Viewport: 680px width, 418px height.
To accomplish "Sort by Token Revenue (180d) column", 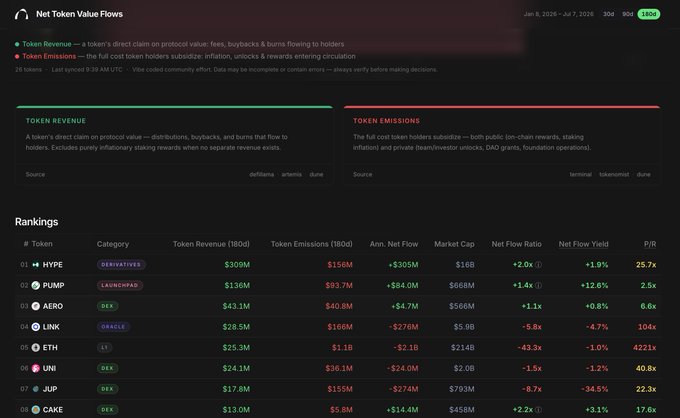I will pos(211,244).
